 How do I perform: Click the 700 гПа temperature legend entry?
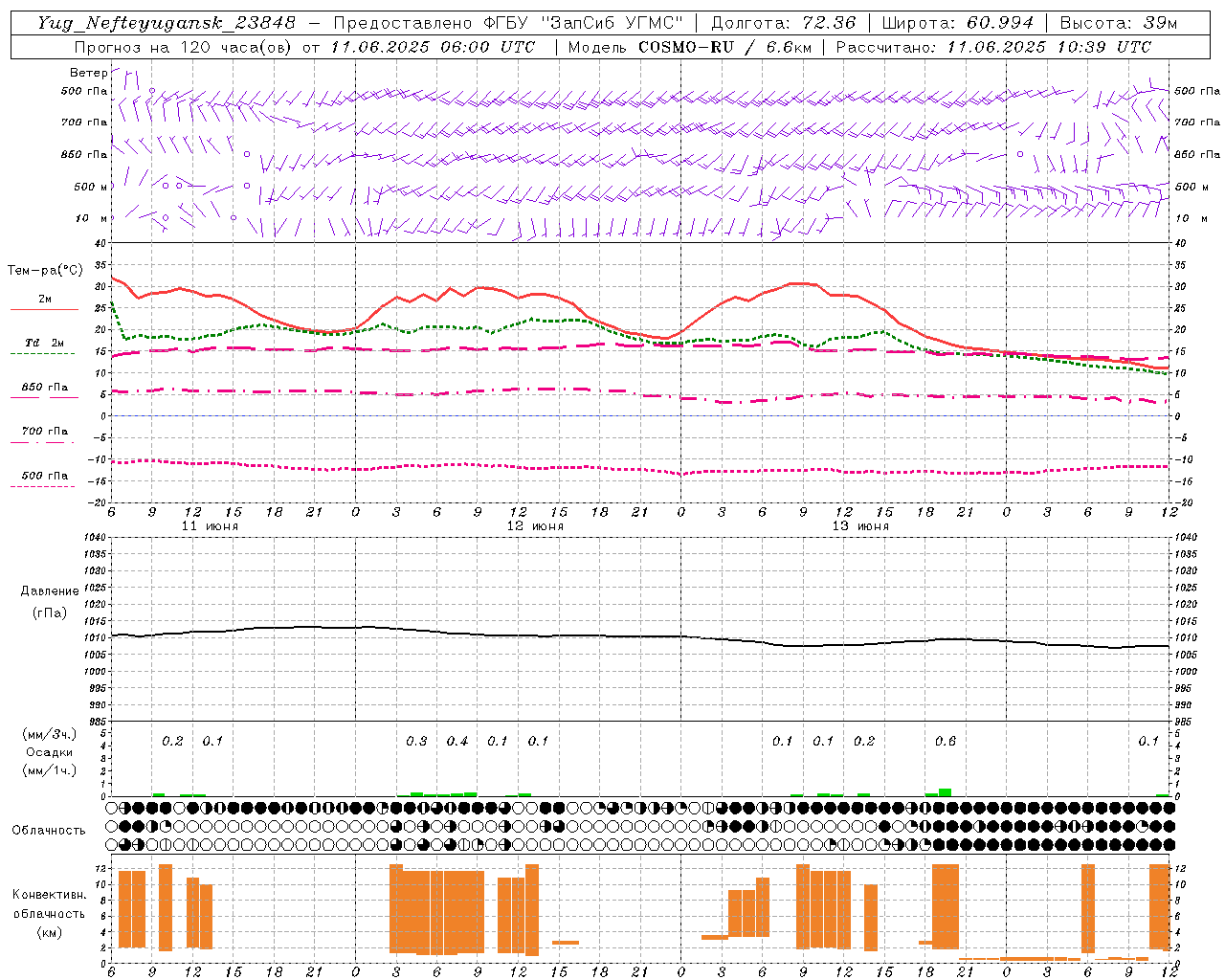[x=44, y=432]
